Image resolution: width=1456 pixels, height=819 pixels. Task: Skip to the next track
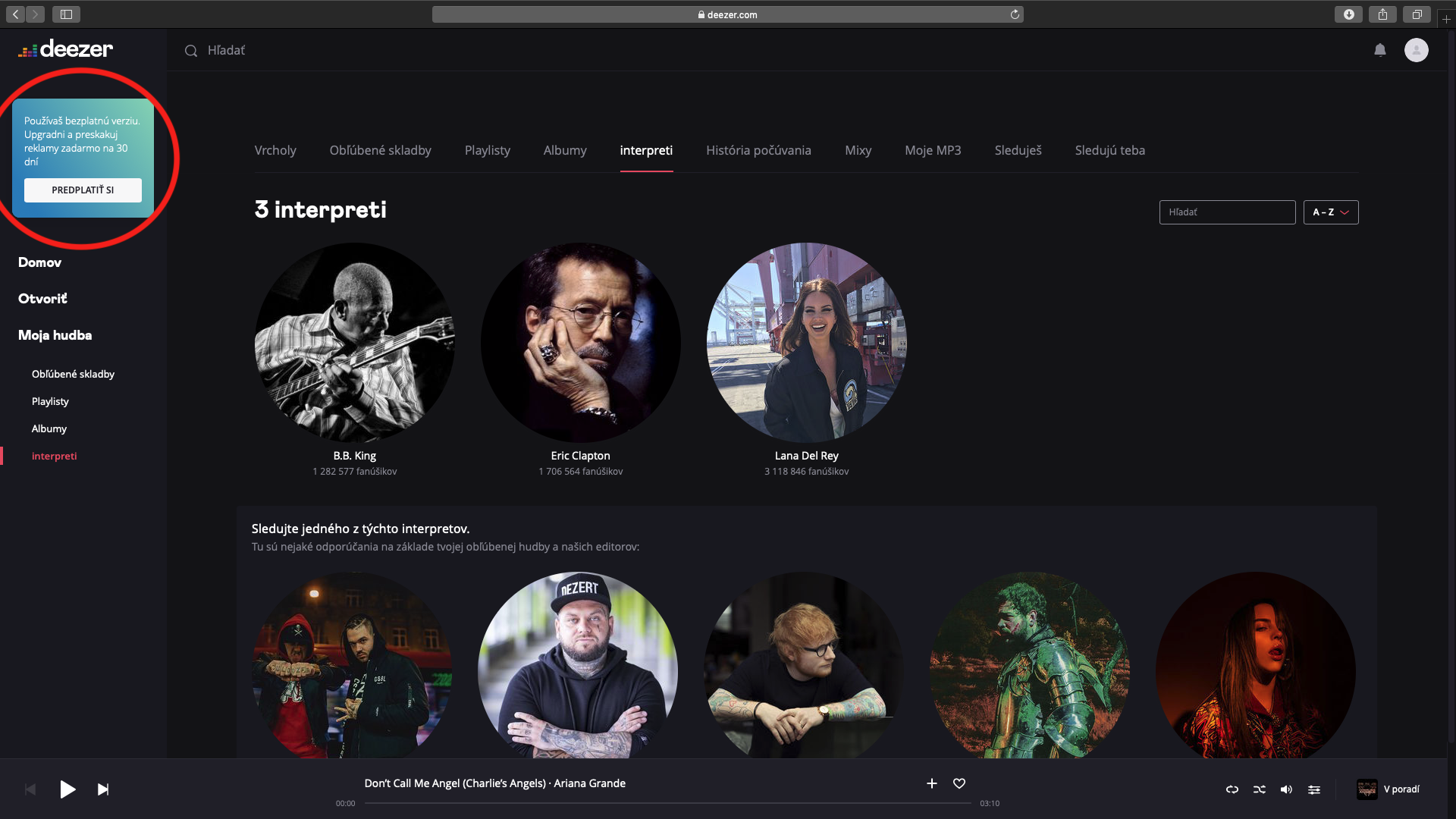[x=103, y=789]
